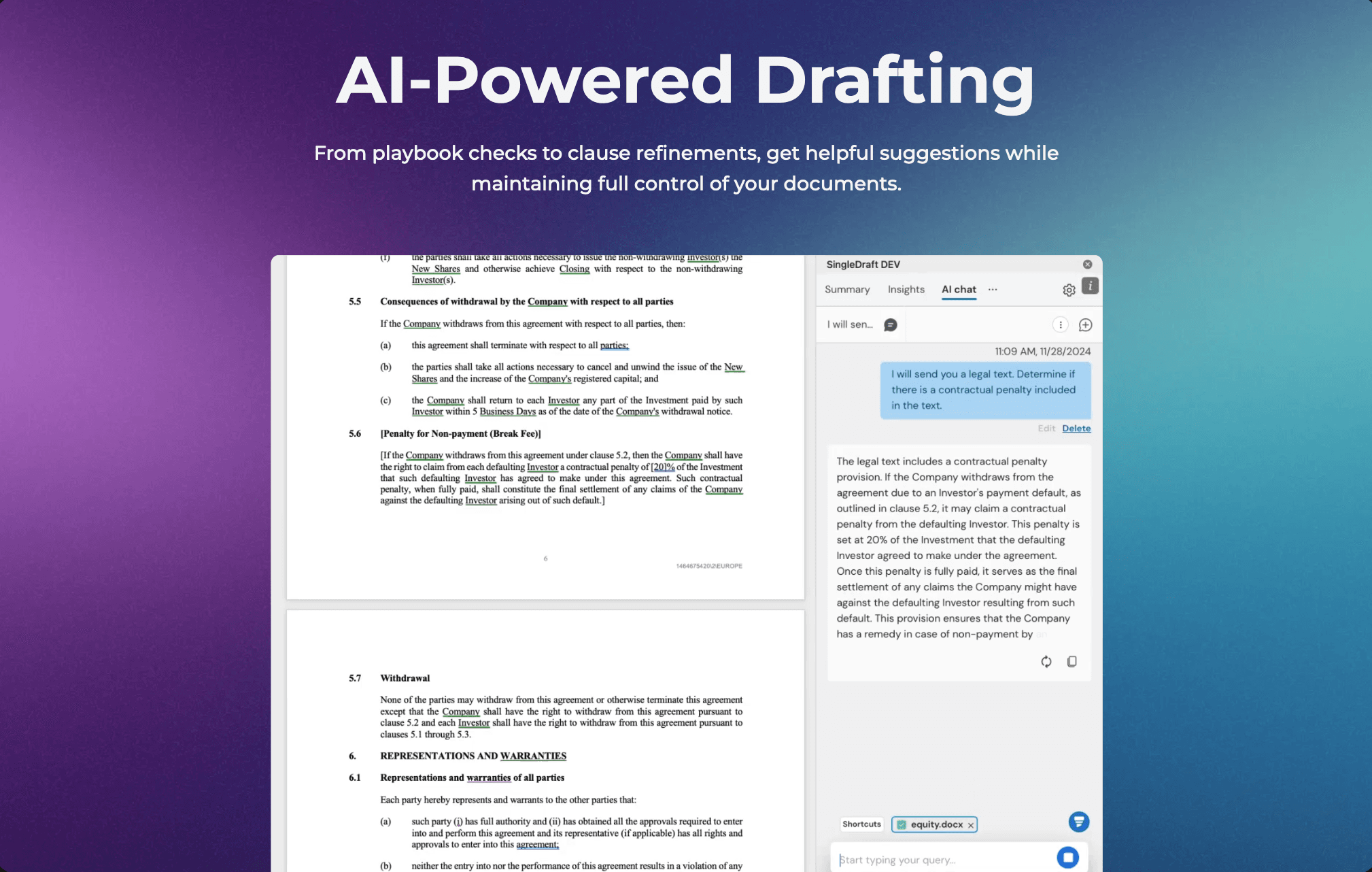The width and height of the screenshot is (1372, 872).
Task: Click the message options (⋮) icon
Action: pos(1060,324)
